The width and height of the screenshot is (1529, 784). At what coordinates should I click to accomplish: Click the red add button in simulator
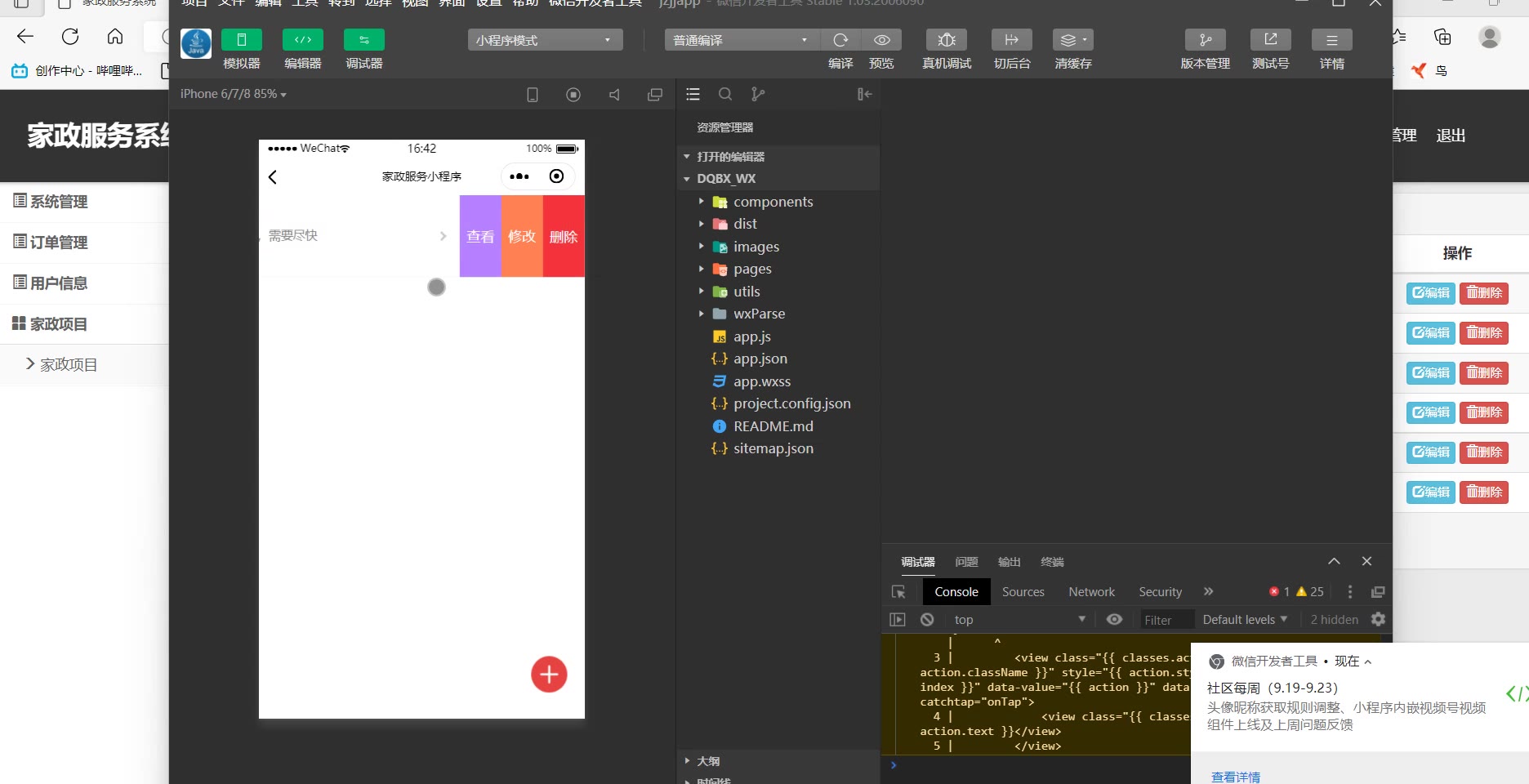tap(549, 675)
